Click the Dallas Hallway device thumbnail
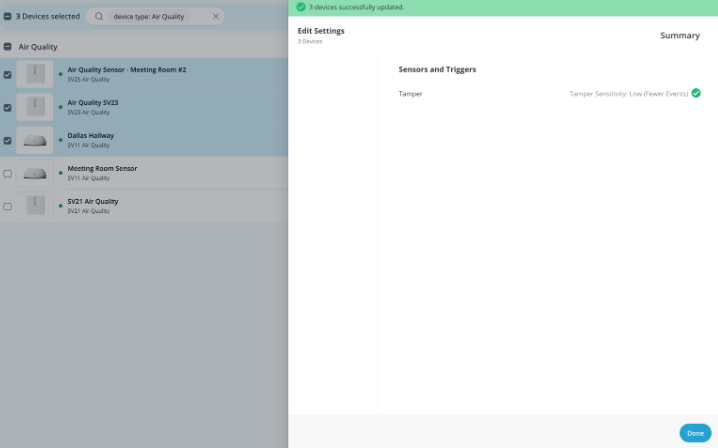 [35, 140]
